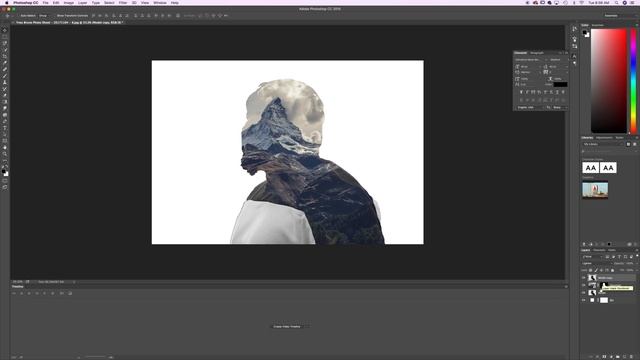Open the Window menu
The height and width of the screenshot is (360, 640).
click(x=160, y=3)
